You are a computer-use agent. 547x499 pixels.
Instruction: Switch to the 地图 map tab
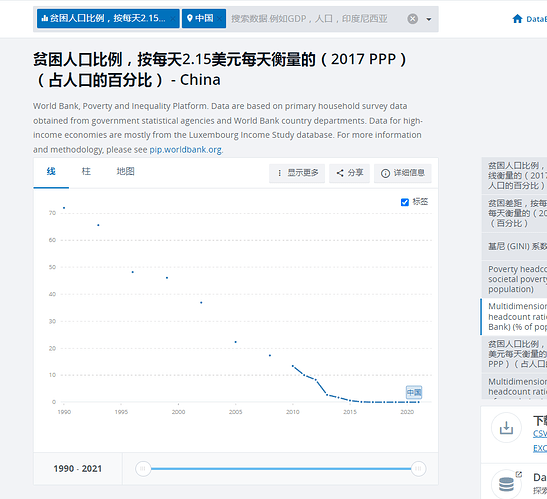(x=125, y=172)
